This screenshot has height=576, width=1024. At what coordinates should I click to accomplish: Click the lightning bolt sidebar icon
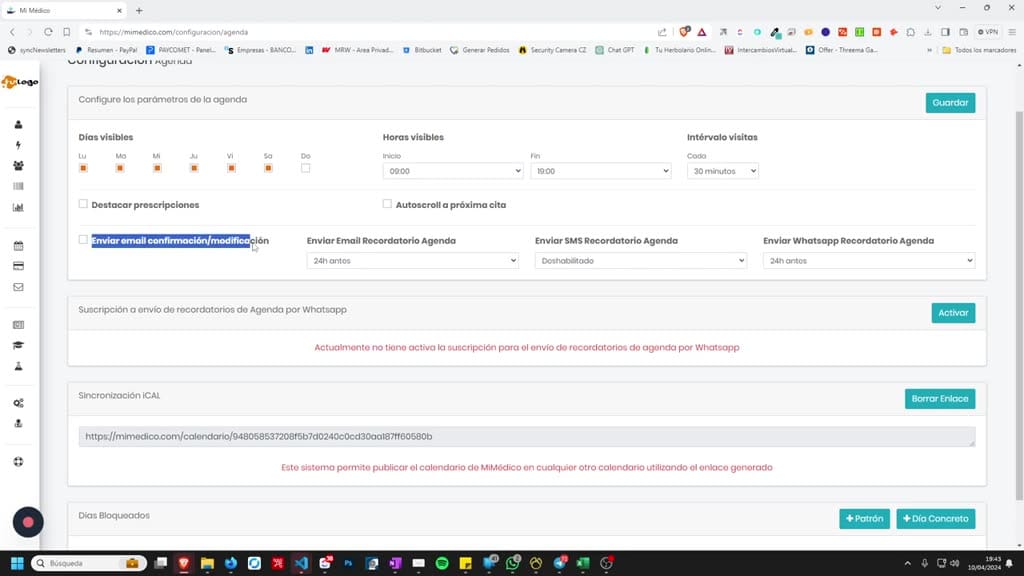click(18, 145)
